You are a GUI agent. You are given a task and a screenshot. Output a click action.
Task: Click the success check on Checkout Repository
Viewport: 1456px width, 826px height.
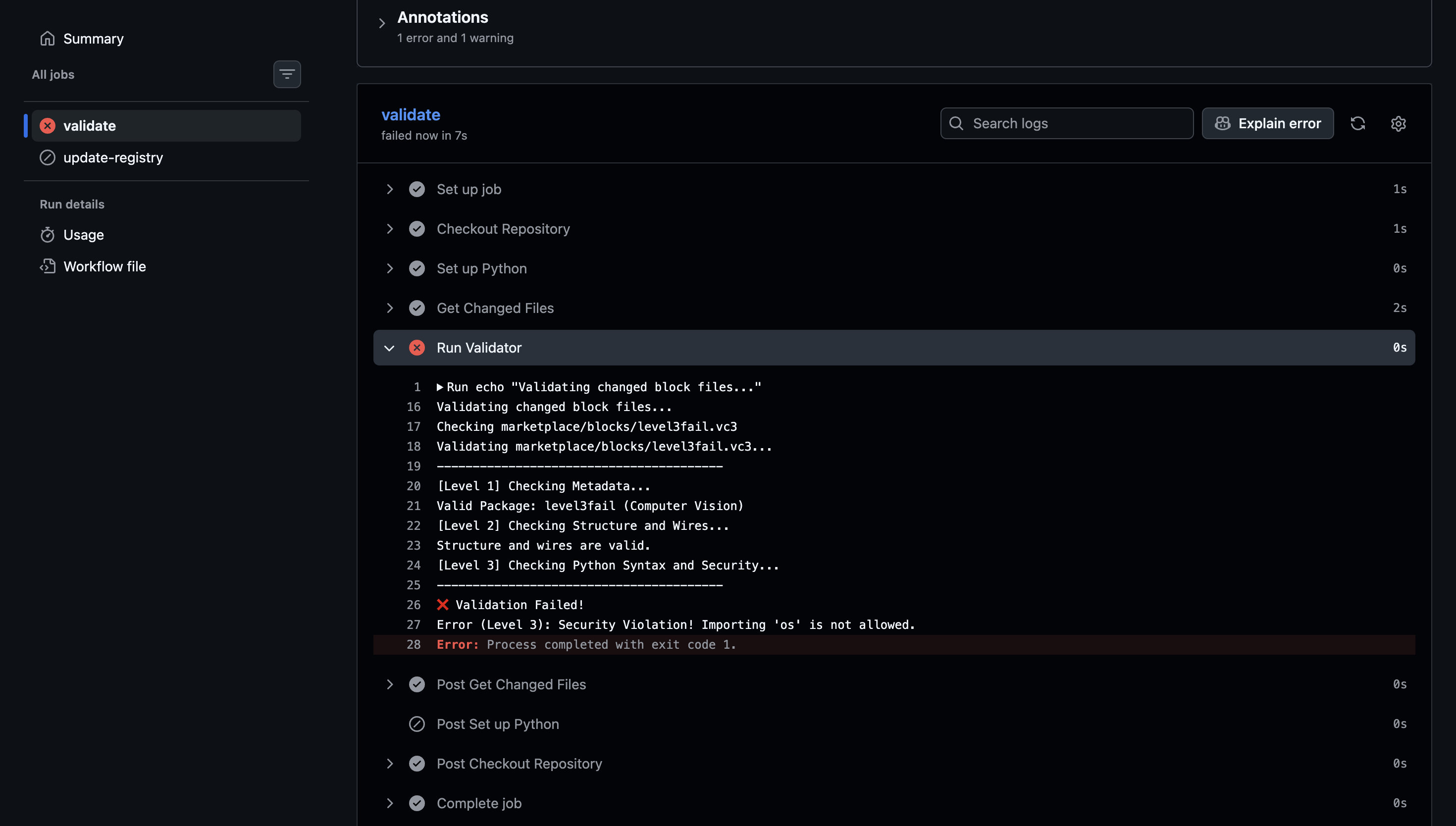(417, 229)
